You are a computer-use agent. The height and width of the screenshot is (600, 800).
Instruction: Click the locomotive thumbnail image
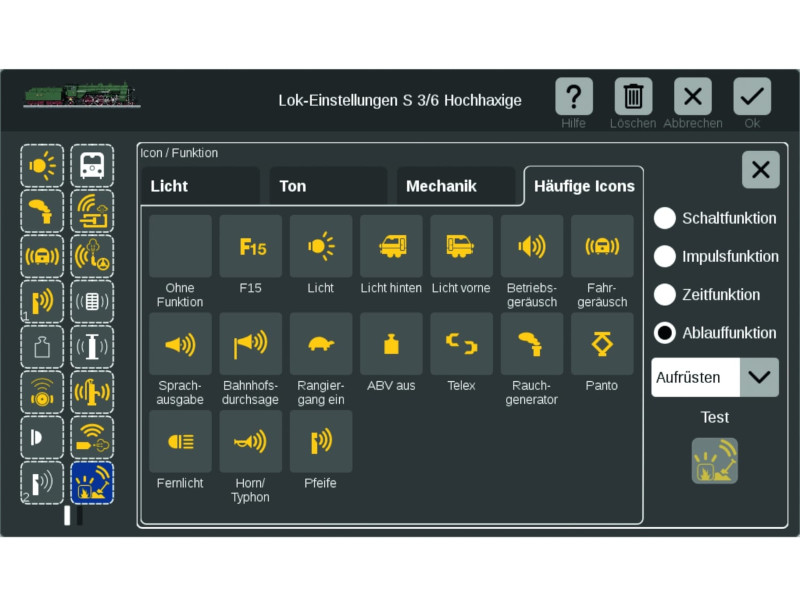click(82, 96)
